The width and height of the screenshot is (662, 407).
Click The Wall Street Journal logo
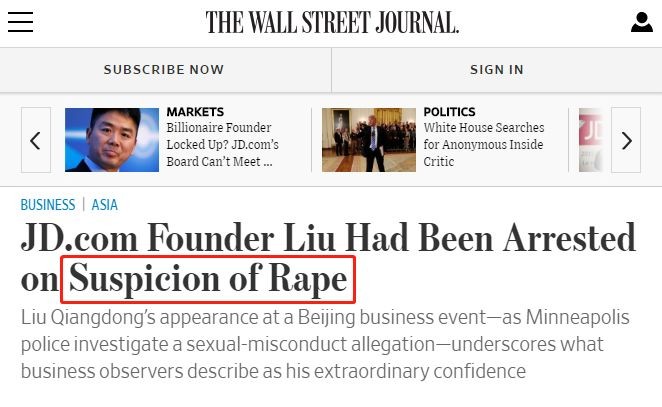(x=332, y=22)
